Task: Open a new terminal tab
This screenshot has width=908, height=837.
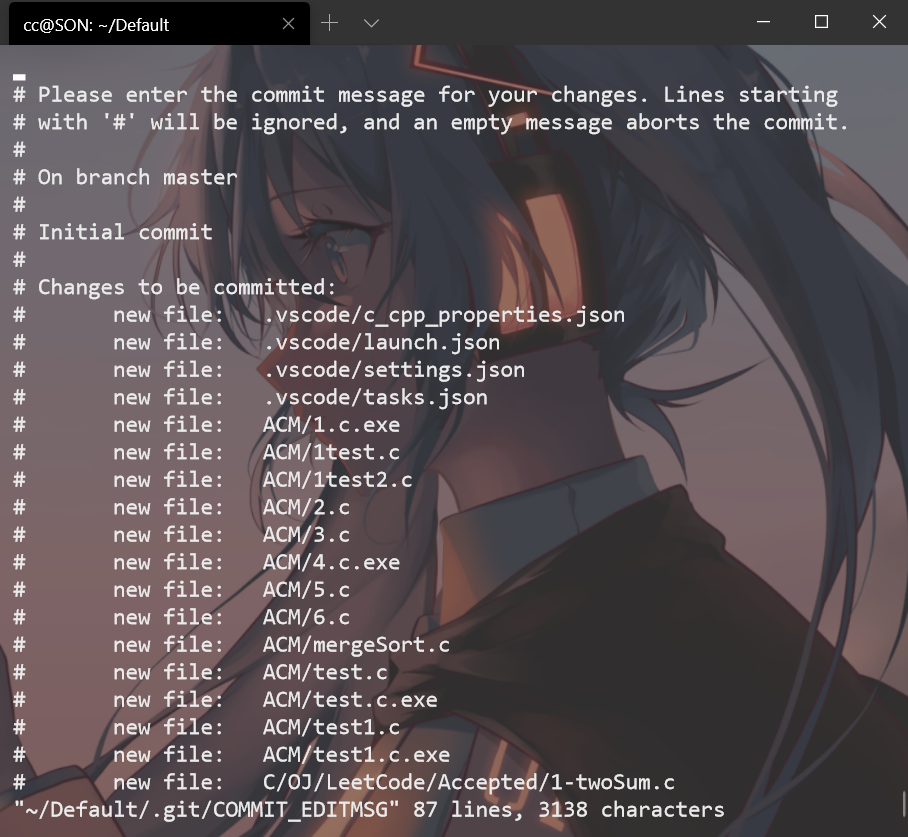Action: (x=329, y=23)
